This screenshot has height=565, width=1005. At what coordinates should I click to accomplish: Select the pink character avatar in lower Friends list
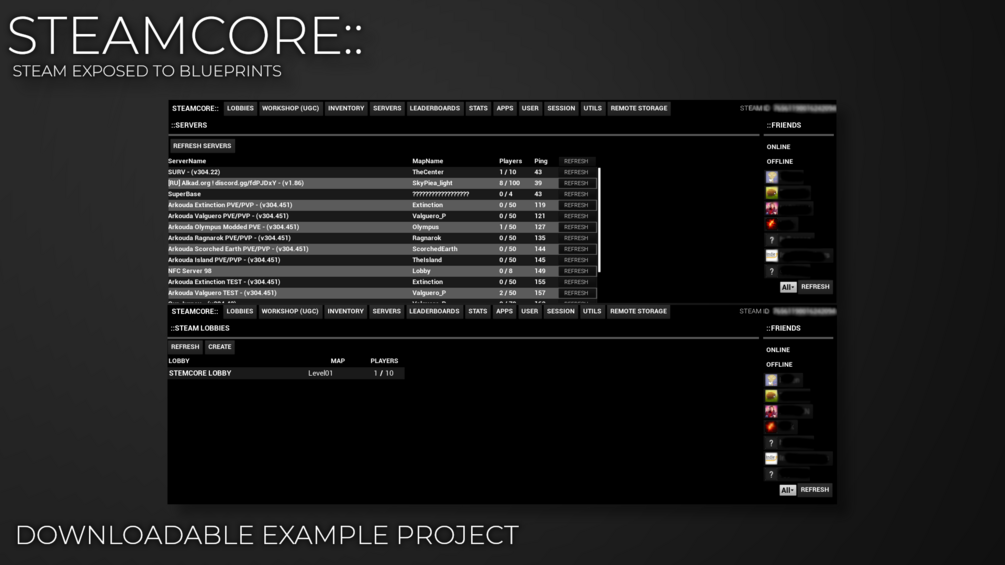(x=771, y=411)
